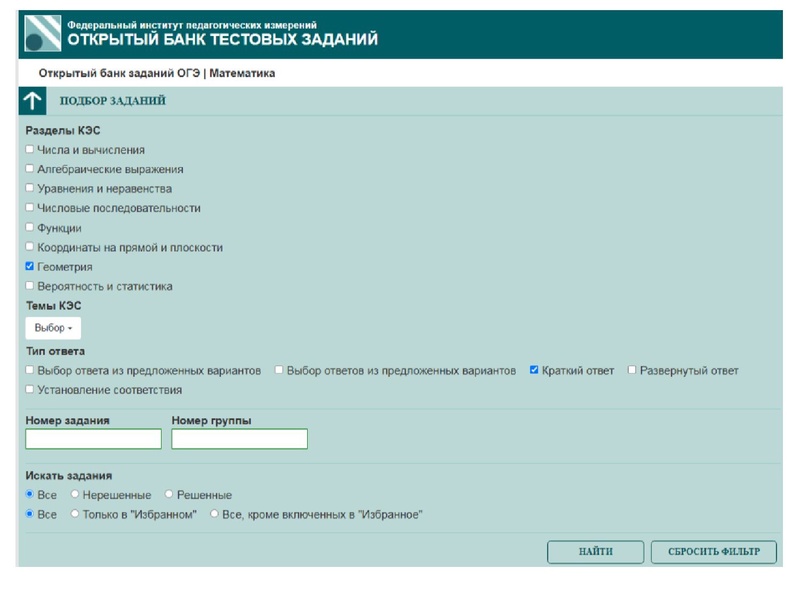Enable the Числа и вычисления checkbox
This screenshot has height=600, width=800.
coord(31,149)
